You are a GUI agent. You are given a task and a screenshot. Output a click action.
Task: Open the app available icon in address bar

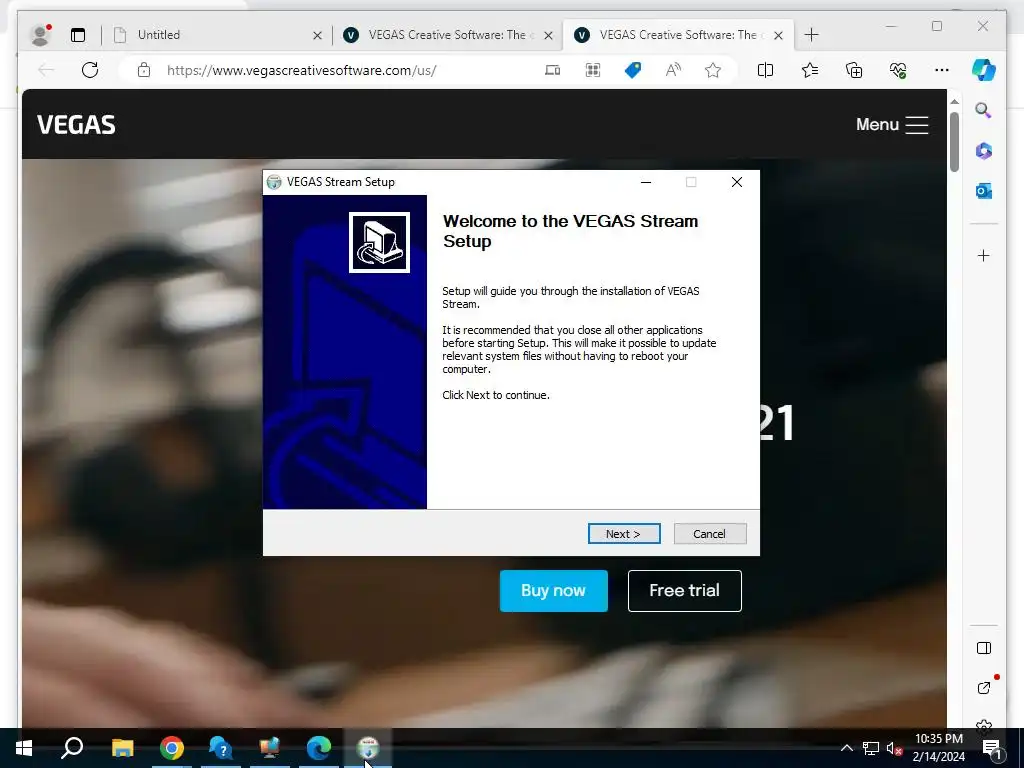pos(552,70)
